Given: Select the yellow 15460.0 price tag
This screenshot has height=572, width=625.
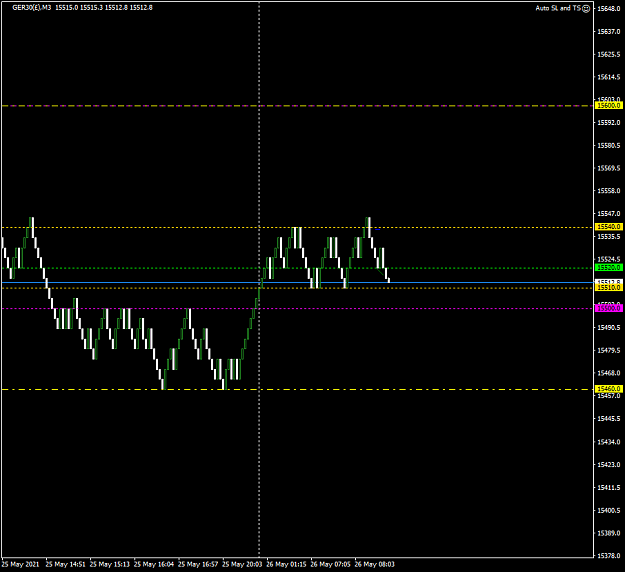Looking at the screenshot, I should tap(608, 389).
